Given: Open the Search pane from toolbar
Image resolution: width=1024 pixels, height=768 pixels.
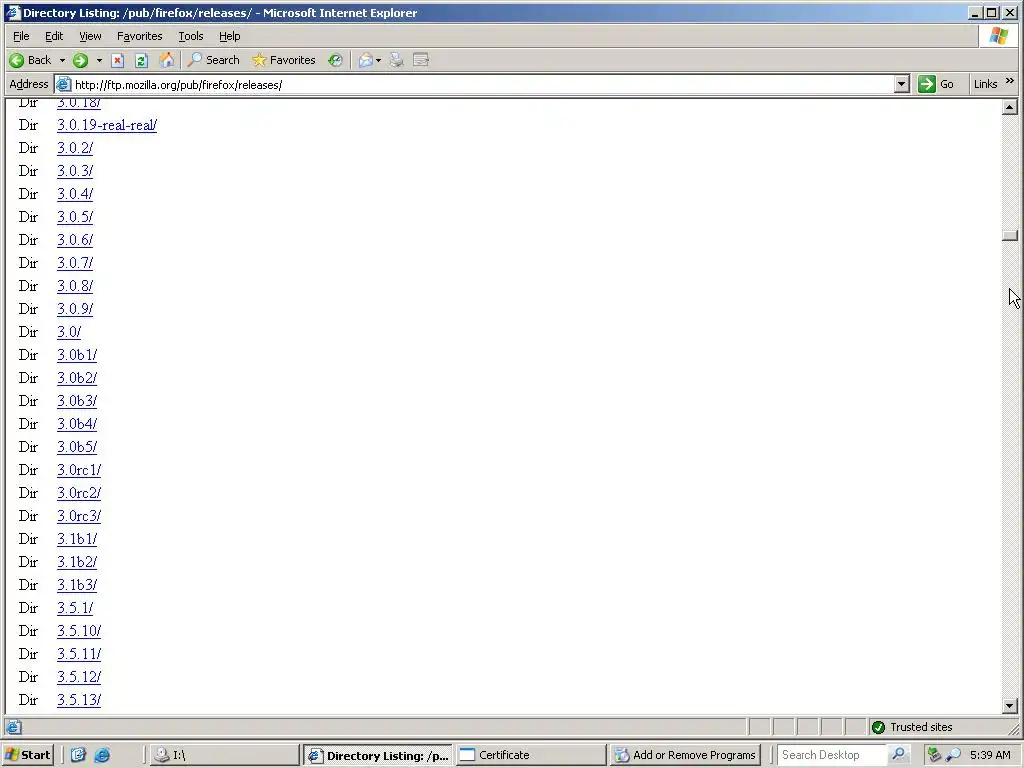Looking at the screenshot, I should tap(214, 60).
